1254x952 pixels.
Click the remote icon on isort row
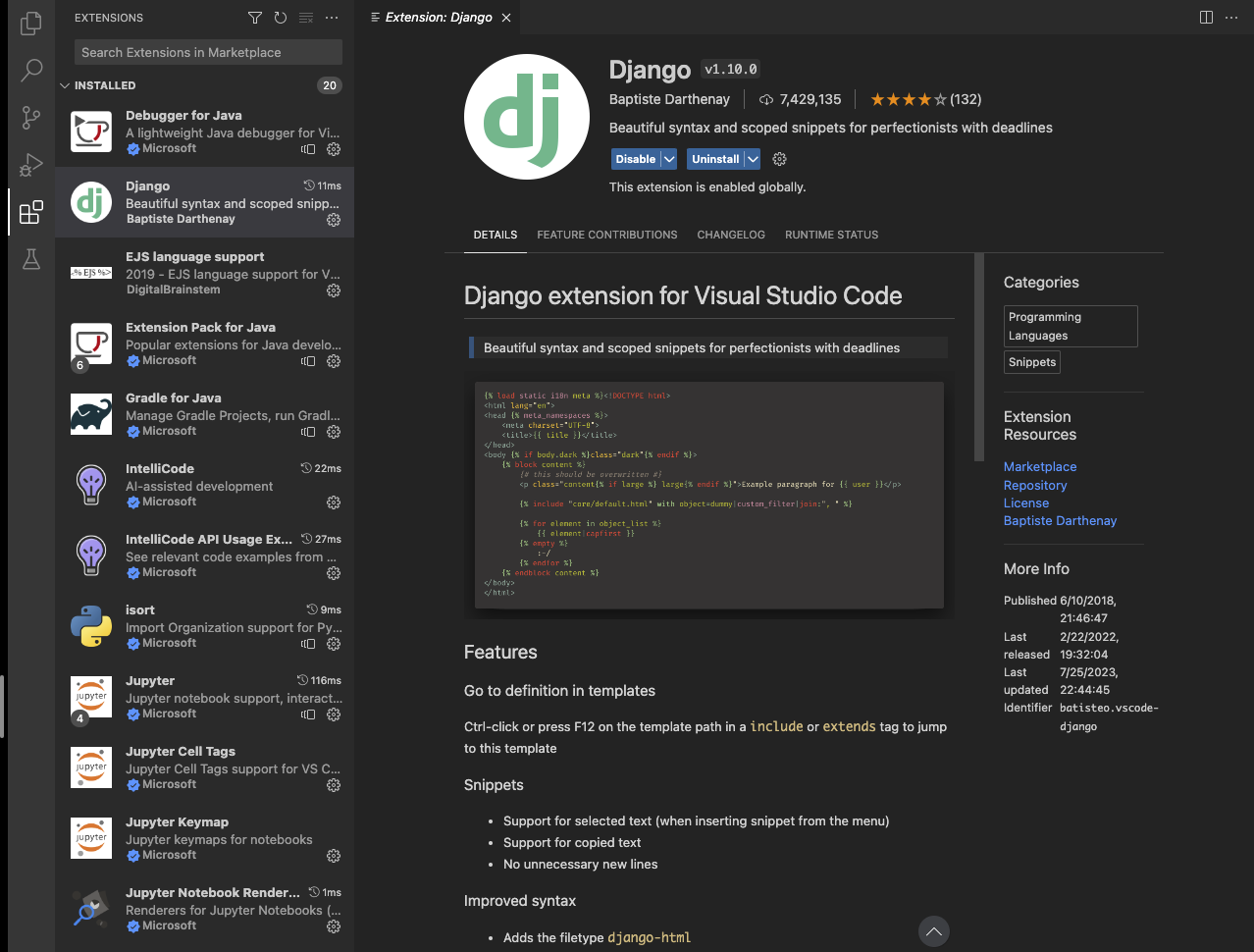[308, 644]
